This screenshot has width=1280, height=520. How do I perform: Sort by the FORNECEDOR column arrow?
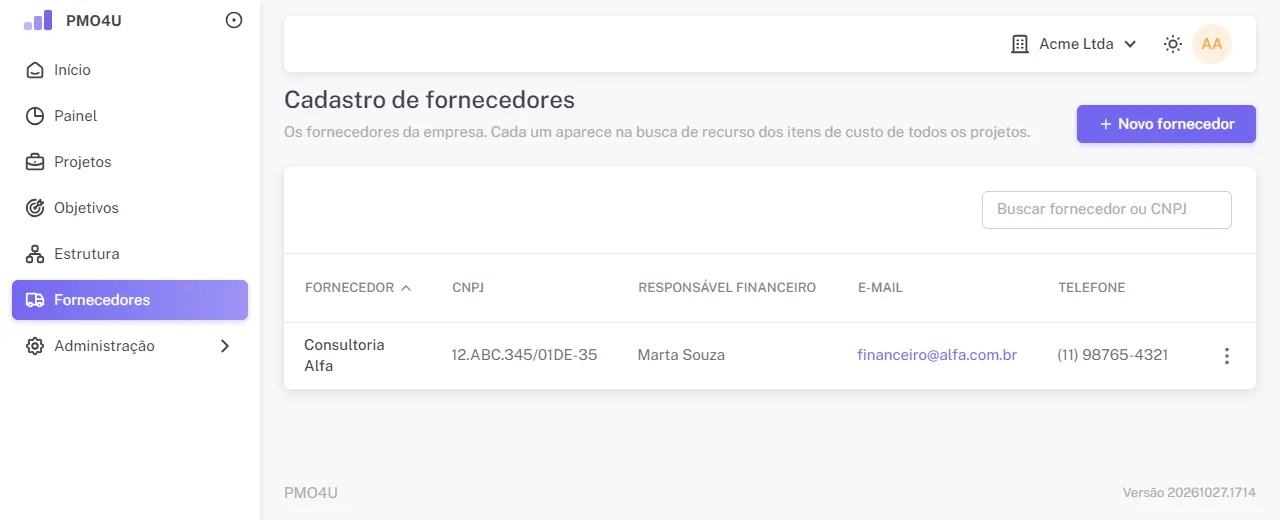tap(406, 288)
